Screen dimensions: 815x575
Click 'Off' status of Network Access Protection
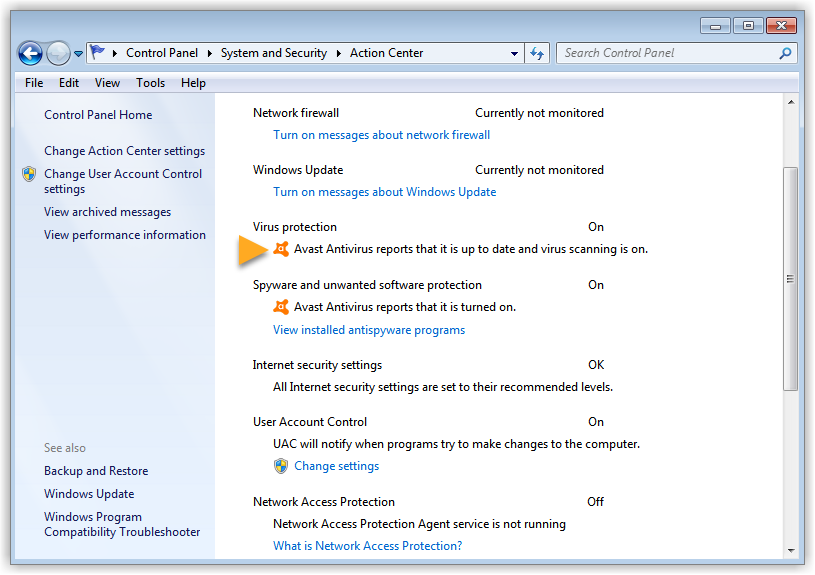[x=596, y=502]
